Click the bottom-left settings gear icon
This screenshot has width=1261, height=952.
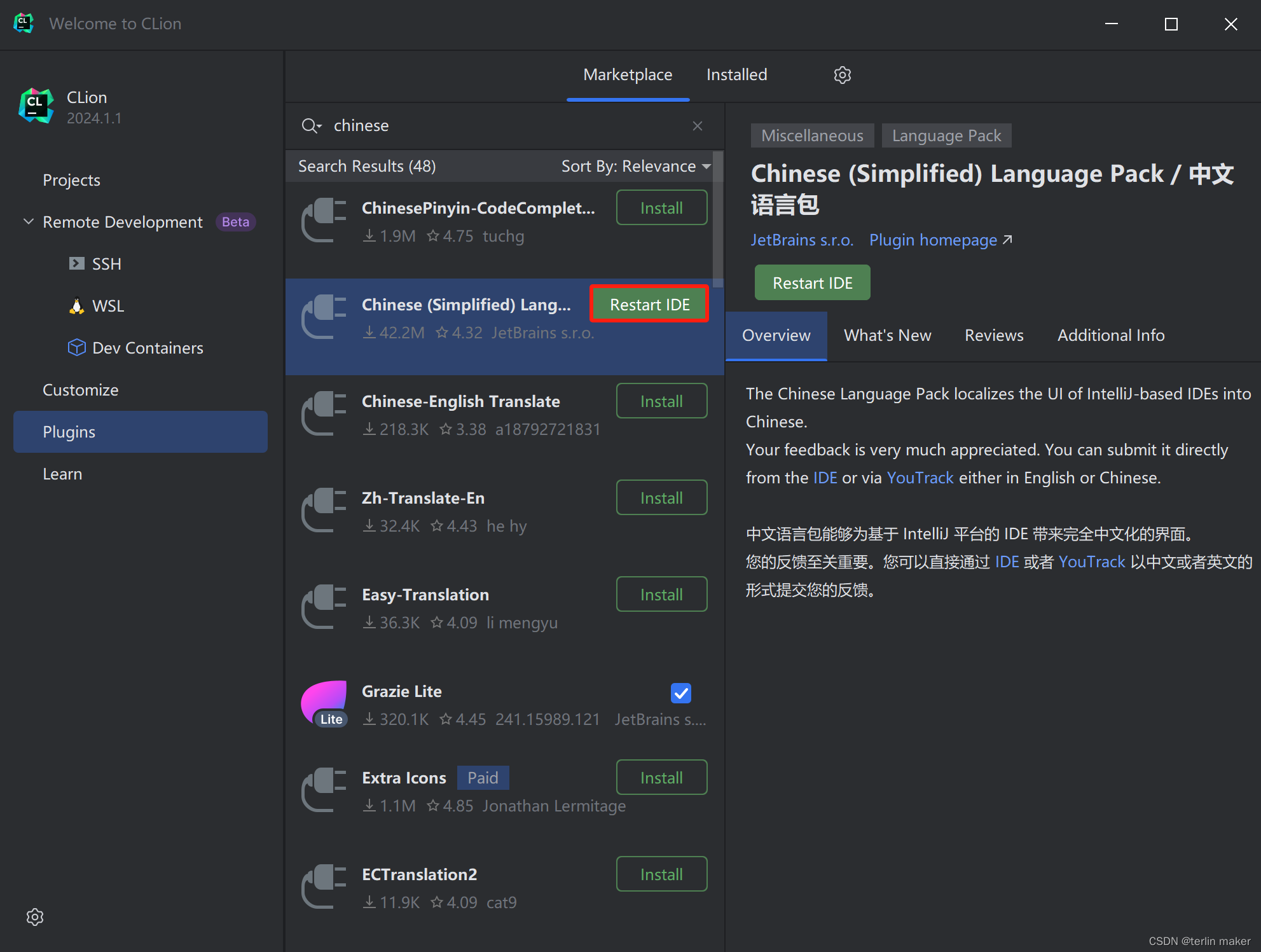click(x=35, y=916)
